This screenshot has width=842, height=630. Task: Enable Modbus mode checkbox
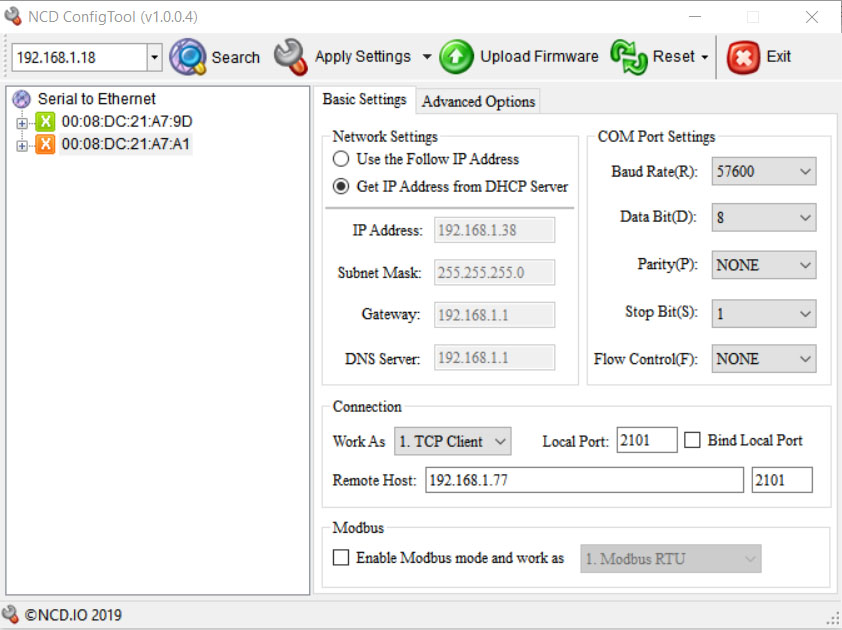[x=341, y=557]
